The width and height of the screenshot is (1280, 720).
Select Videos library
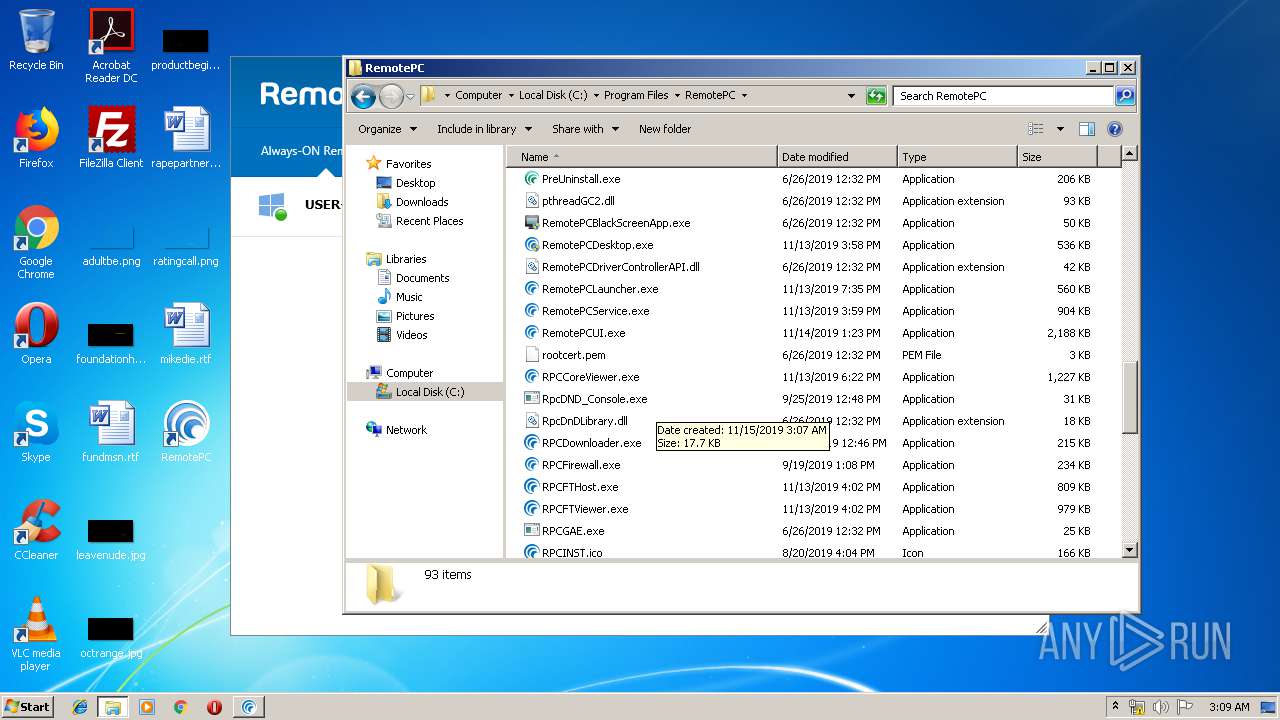(x=411, y=335)
